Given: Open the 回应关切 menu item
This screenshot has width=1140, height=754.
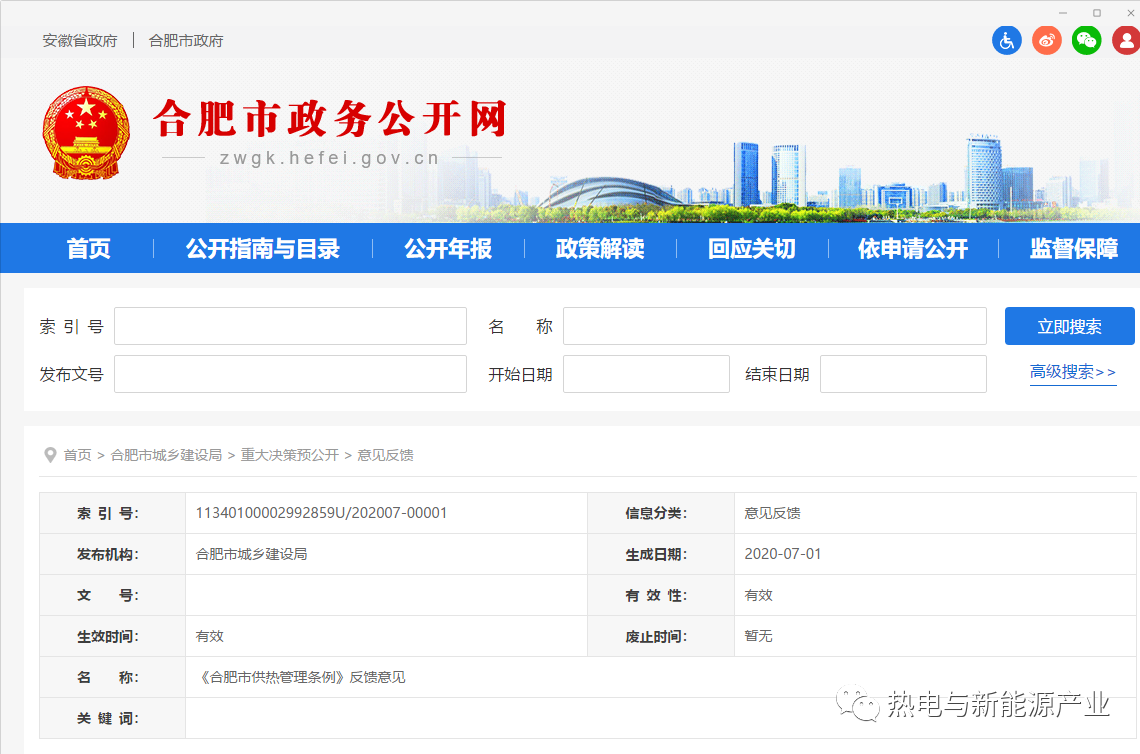Looking at the screenshot, I should [x=752, y=249].
